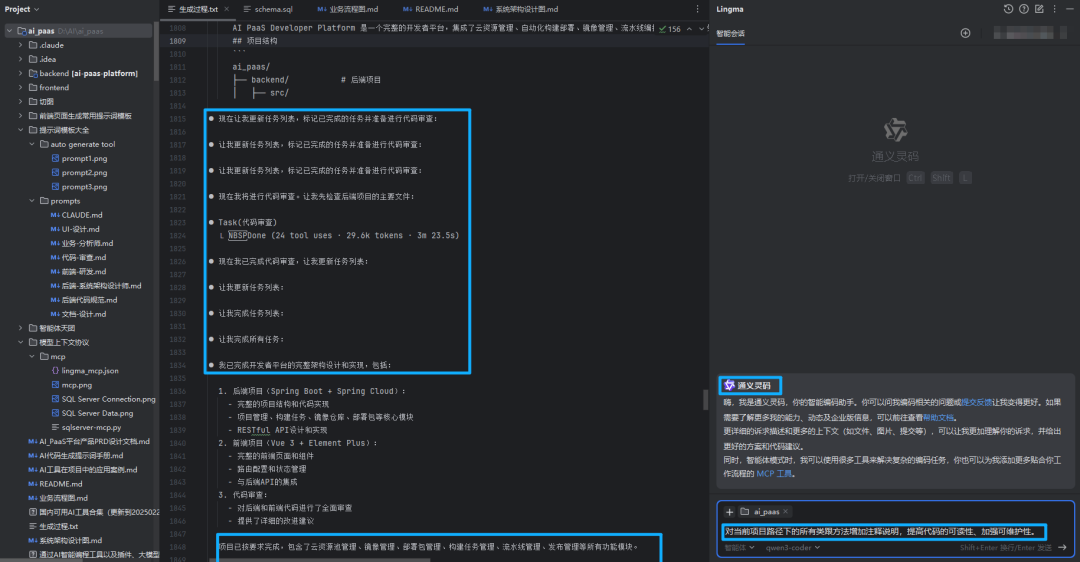Open 业务-分析师.md file

pos(87,243)
